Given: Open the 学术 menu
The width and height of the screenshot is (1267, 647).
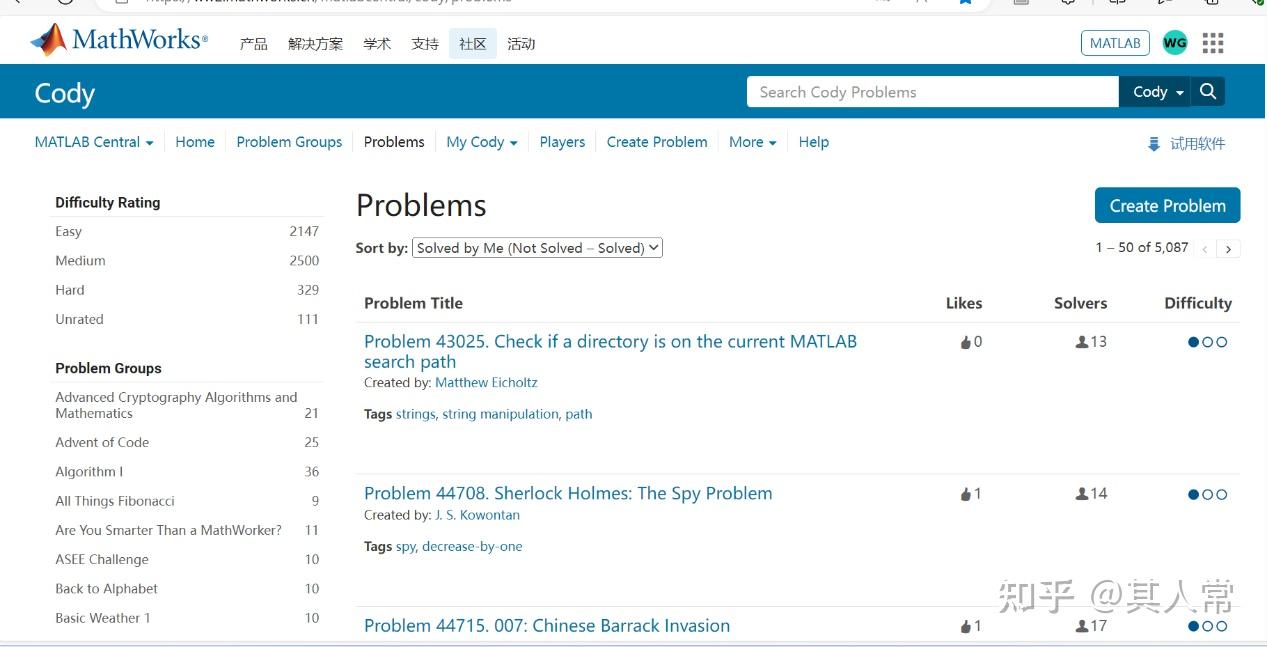Looking at the screenshot, I should click(x=377, y=44).
